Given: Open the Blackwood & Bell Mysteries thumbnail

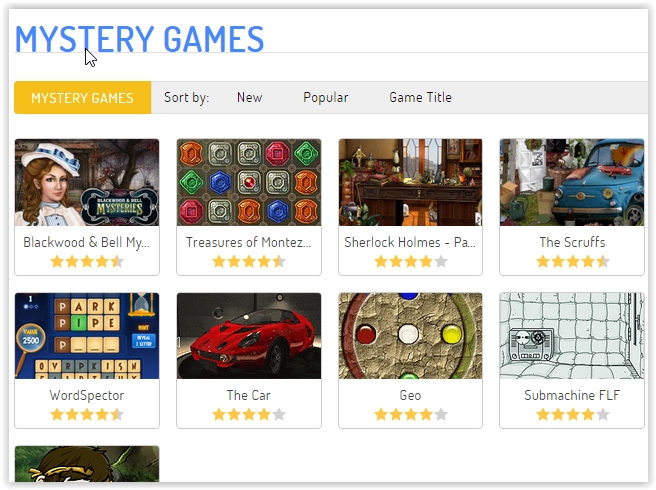Looking at the screenshot, I should click(x=87, y=182).
